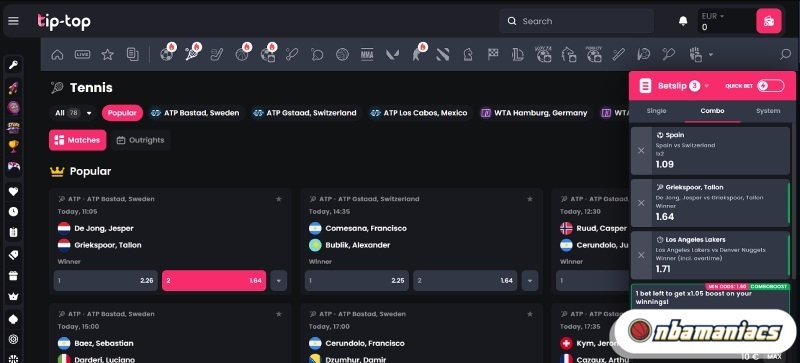Expand more sports arrow in sports bar
The width and height of the screenshot is (800, 363).
(710, 55)
